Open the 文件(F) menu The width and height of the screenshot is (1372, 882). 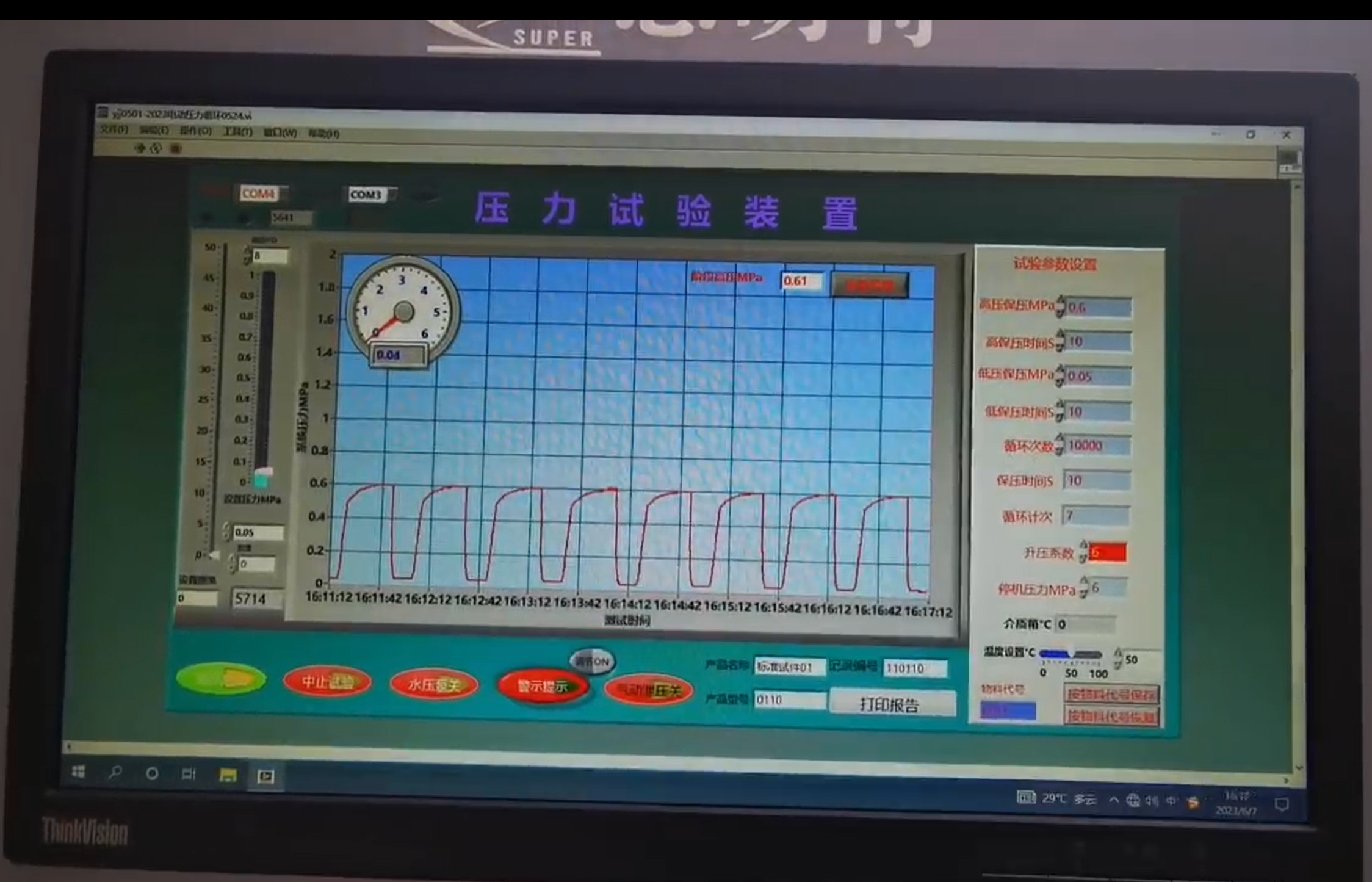click(114, 129)
